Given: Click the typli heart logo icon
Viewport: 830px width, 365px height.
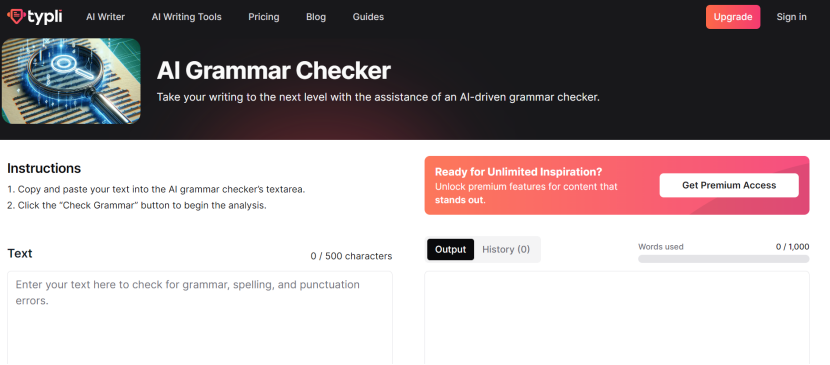Looking at the screenshot, I should coord(16,17).
